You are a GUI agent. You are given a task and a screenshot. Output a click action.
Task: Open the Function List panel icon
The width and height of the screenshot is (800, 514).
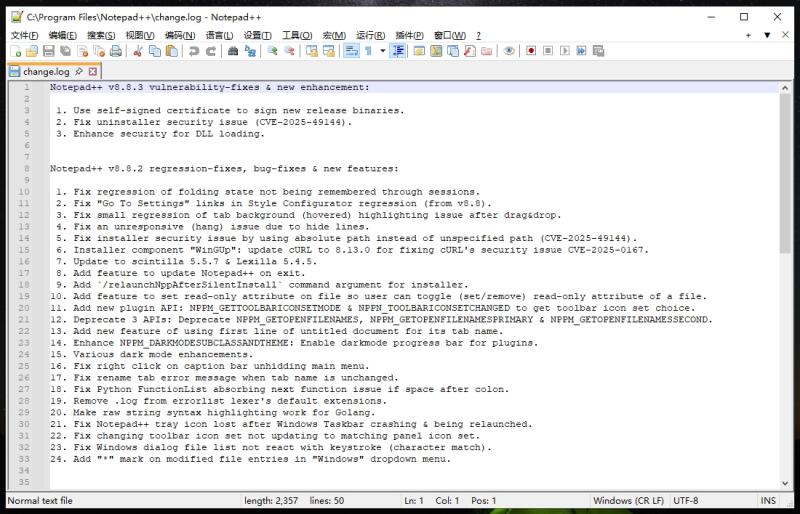(x=470, y=51)
